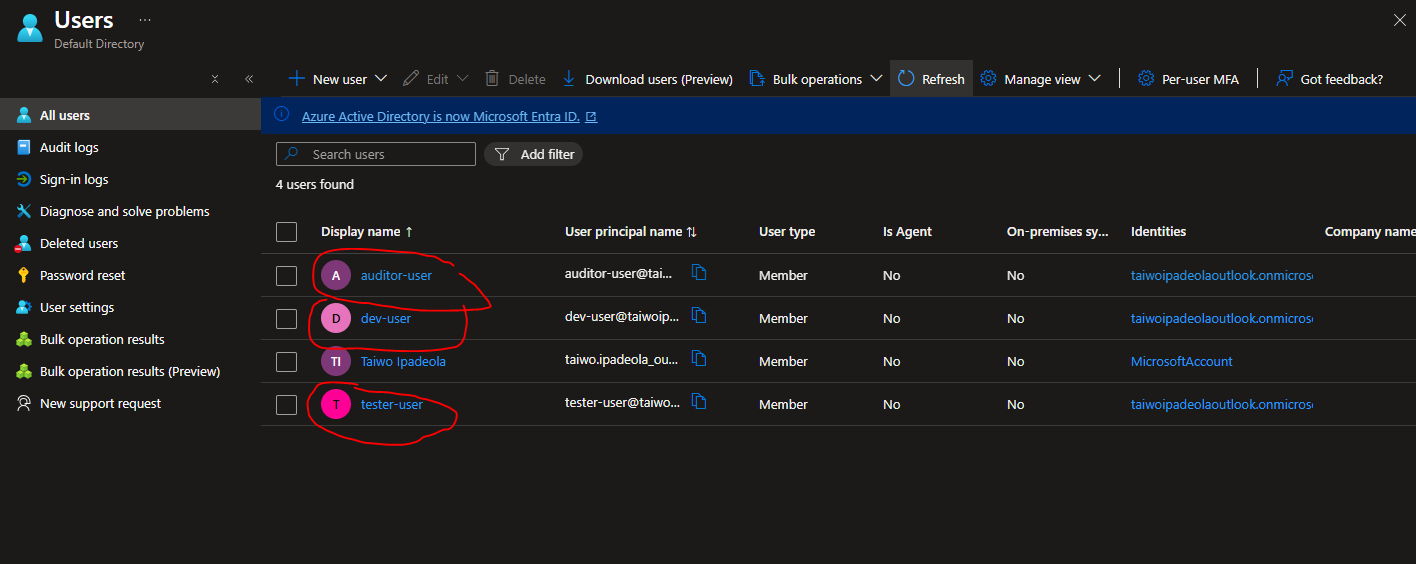Click Add filter button
This screenshot has height=564, width=1416.
pyautogui.click(x=534, y=154)
